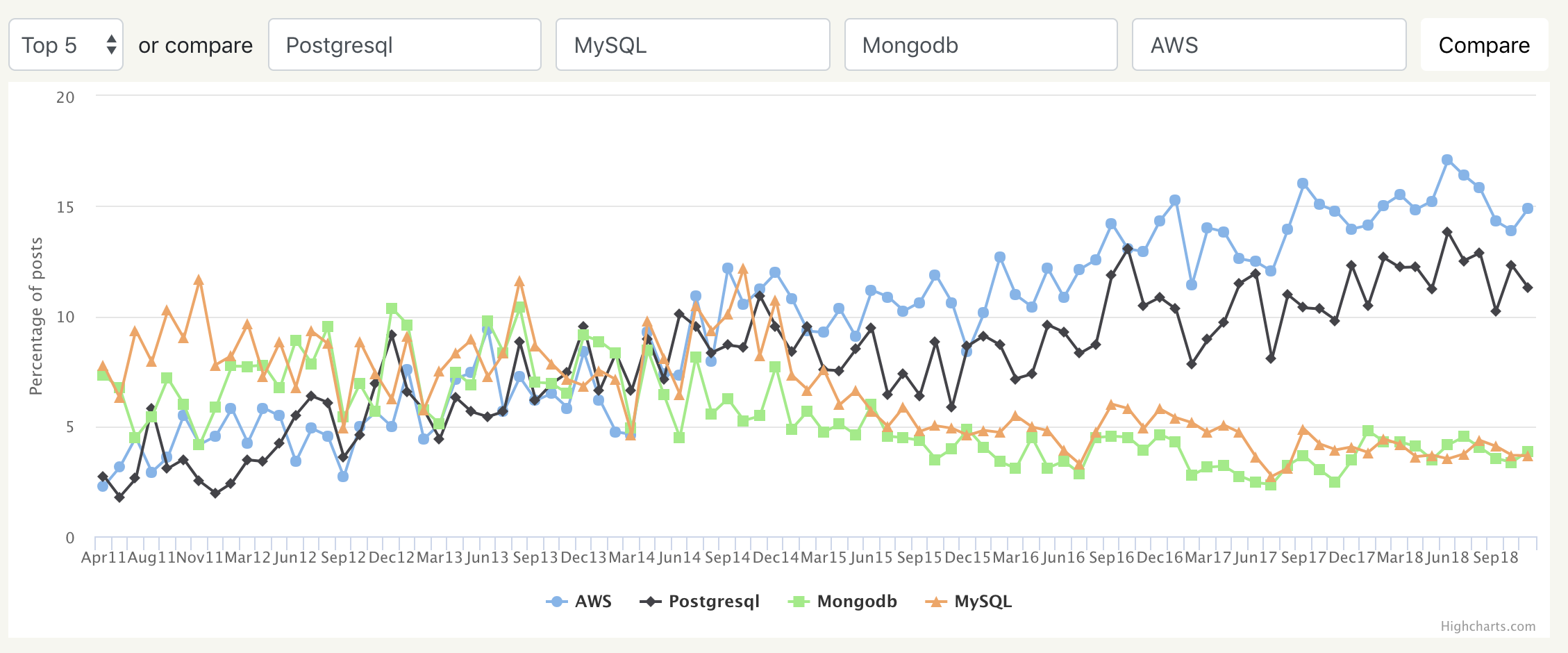Click the blue AWS legend circle marker
Screen dimensions: 1568x653
coord(557,602)
